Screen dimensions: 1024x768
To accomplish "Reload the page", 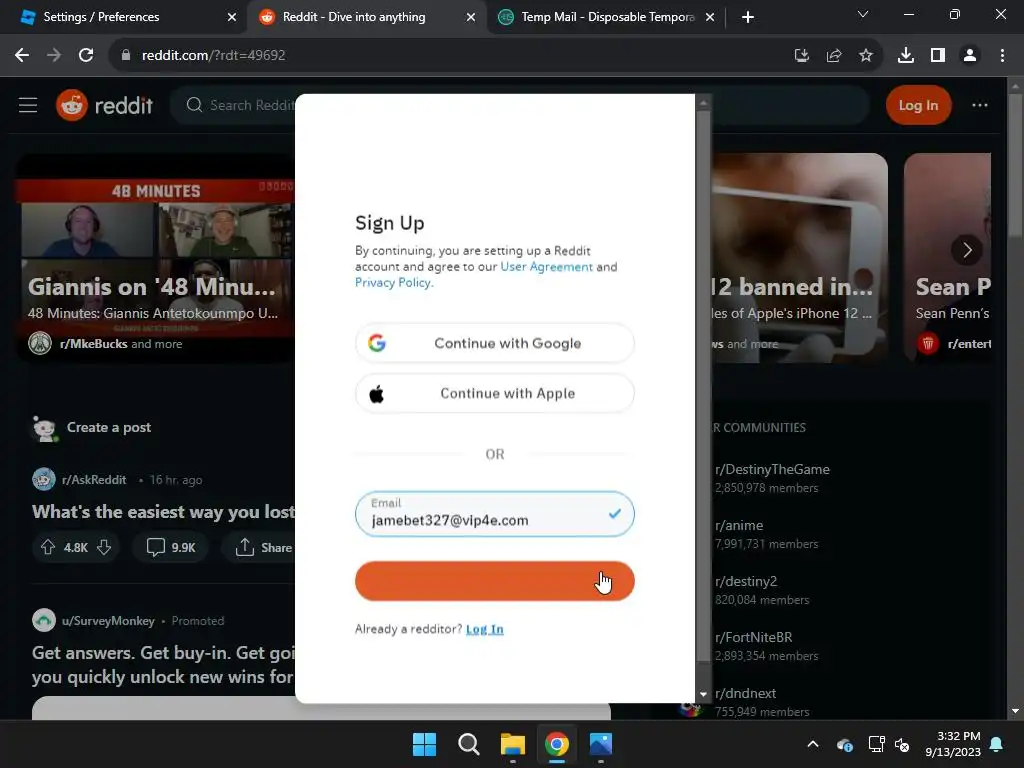I will tap(86, 56).
